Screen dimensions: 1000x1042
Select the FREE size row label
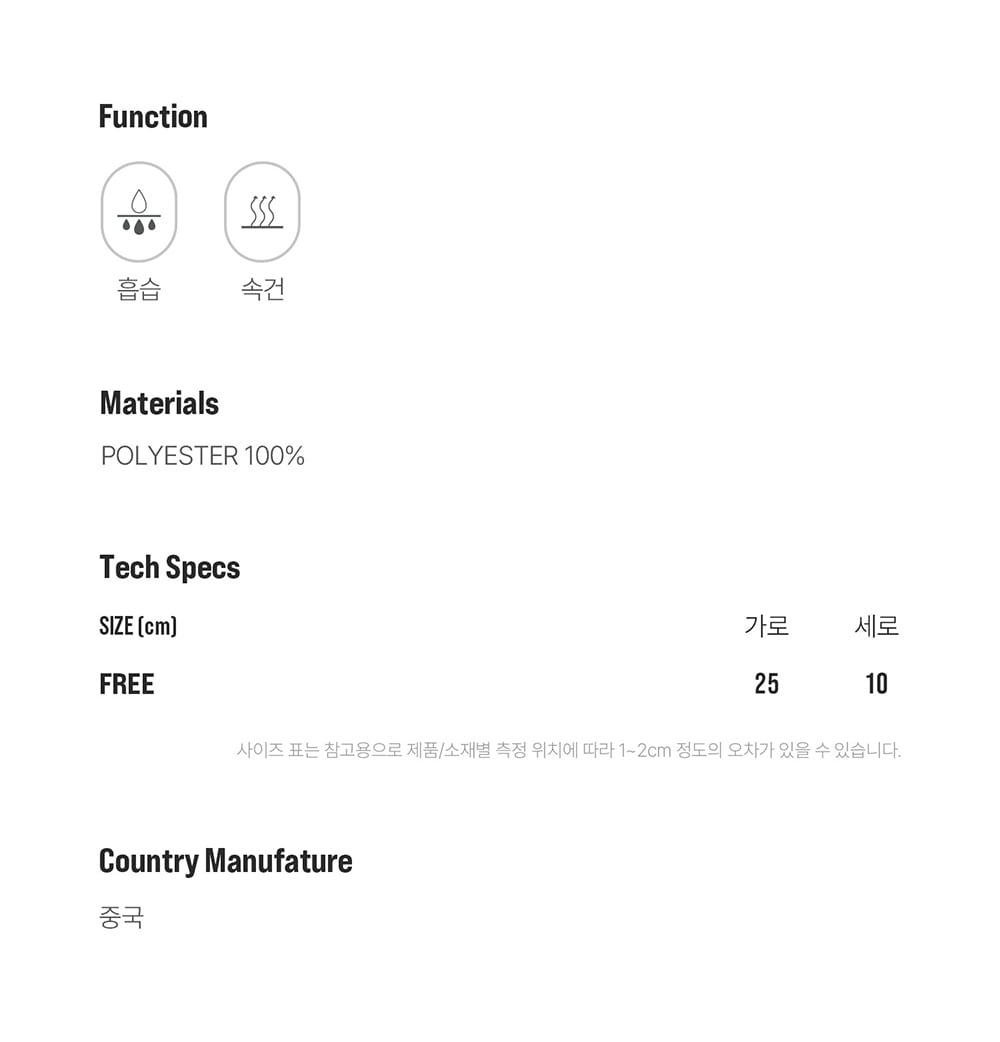coord(127,684)
